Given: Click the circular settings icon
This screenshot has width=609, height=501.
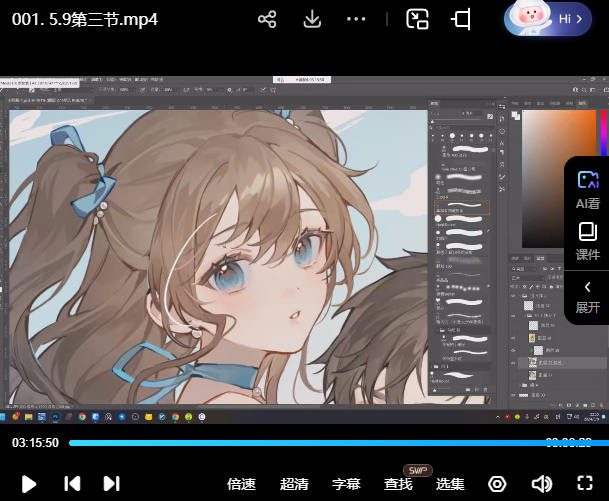Looking at the screenshot, I should pyautogui.click(x=497, y=484).
